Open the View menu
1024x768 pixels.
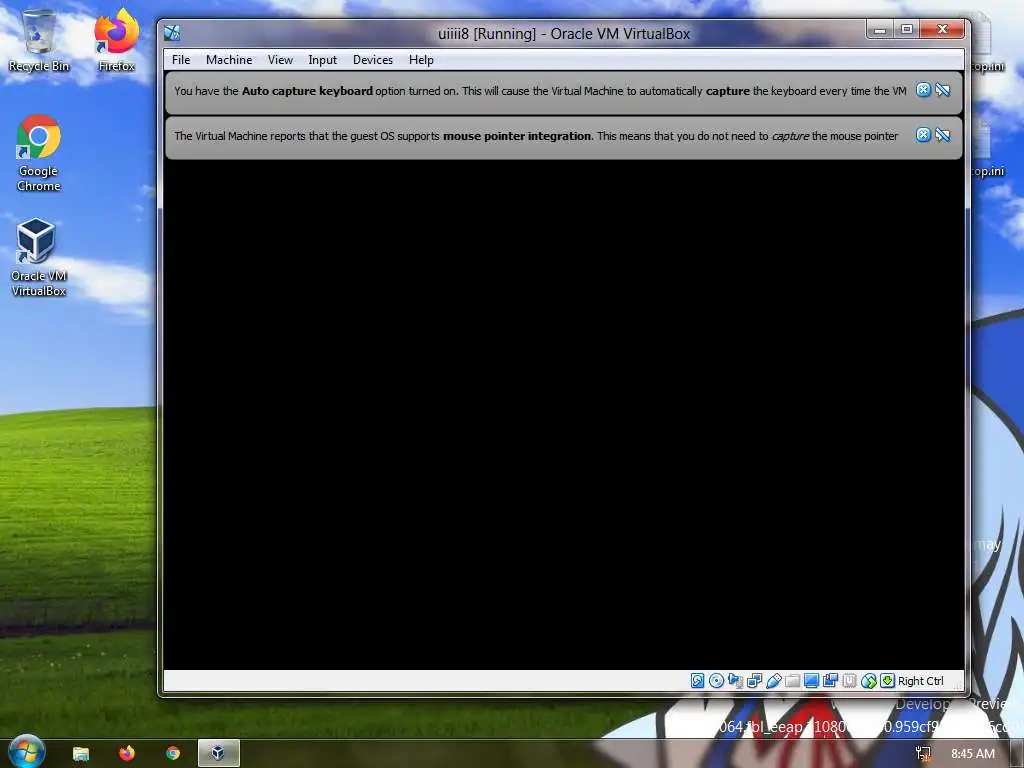(x=280, y=59)
